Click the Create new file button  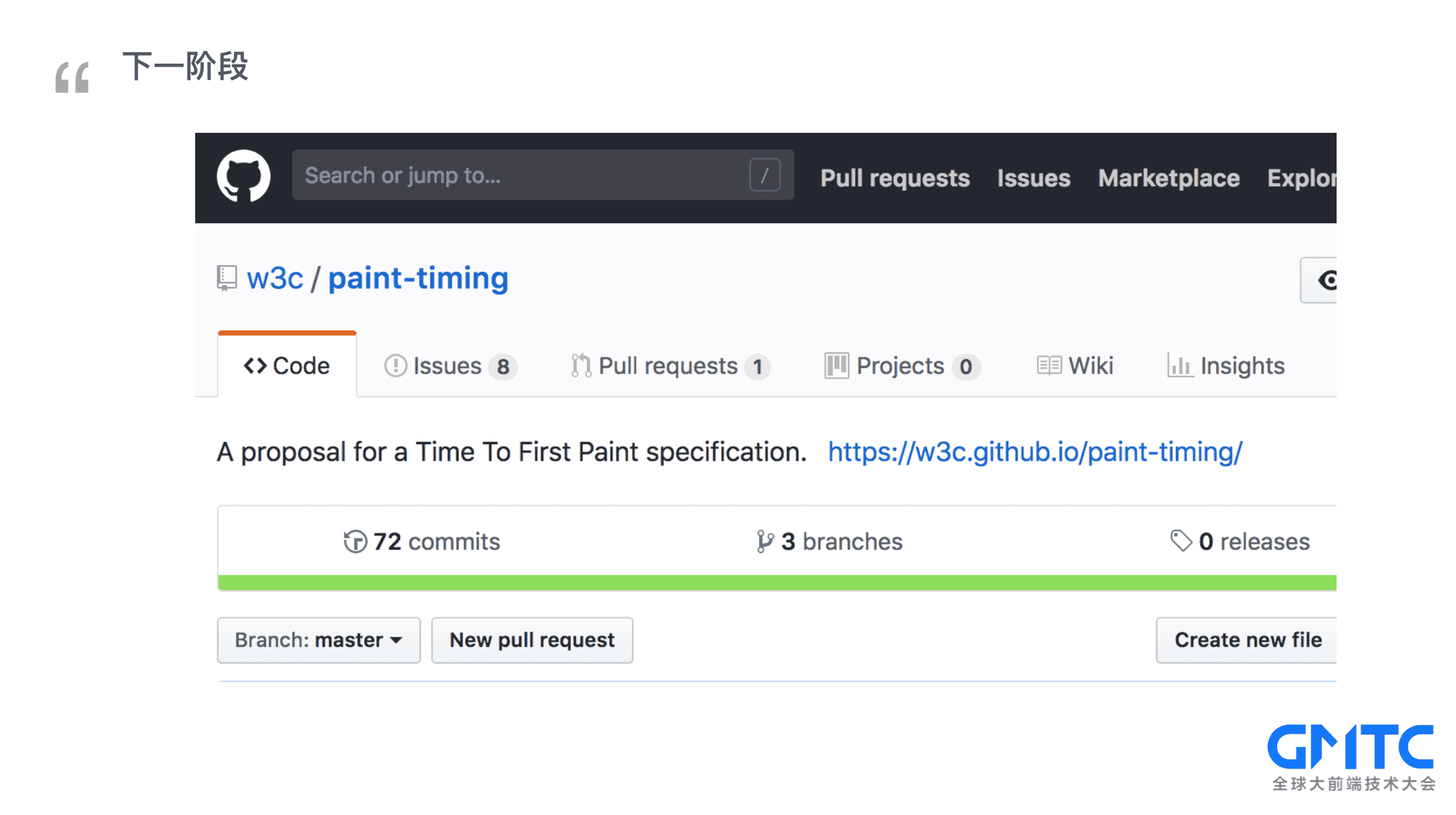tap(1247, 640)
